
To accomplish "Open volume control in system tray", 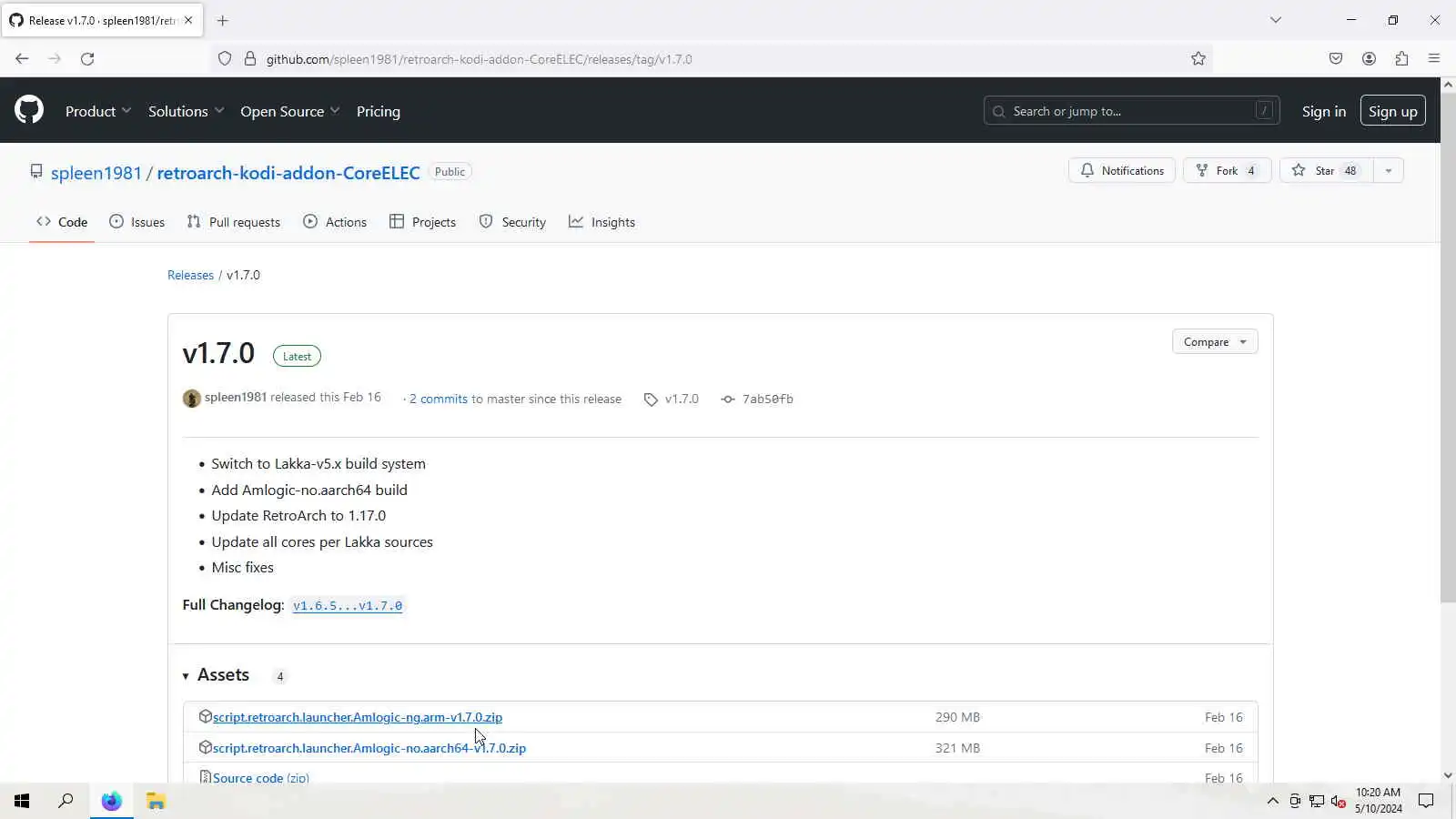I will [x=1338, y=801].
